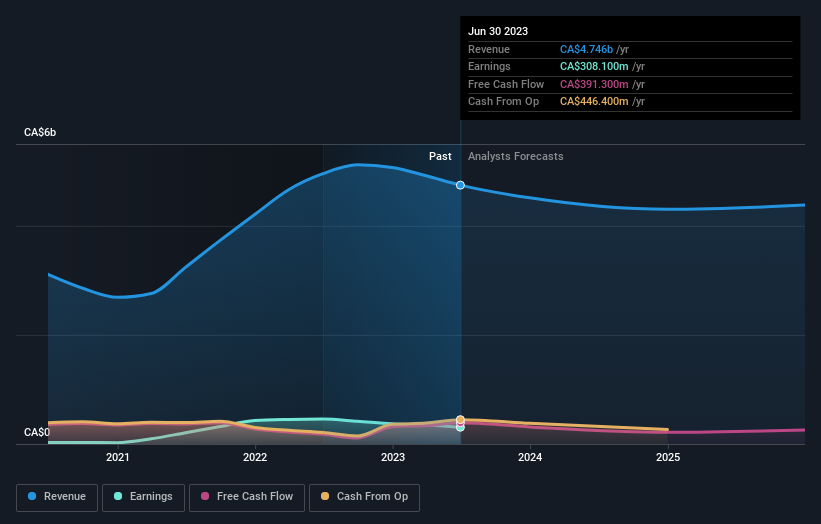This screenshot has height=524, width=821.
Task: Toggle the Free Cash Flow legend button
Action: 247,497
